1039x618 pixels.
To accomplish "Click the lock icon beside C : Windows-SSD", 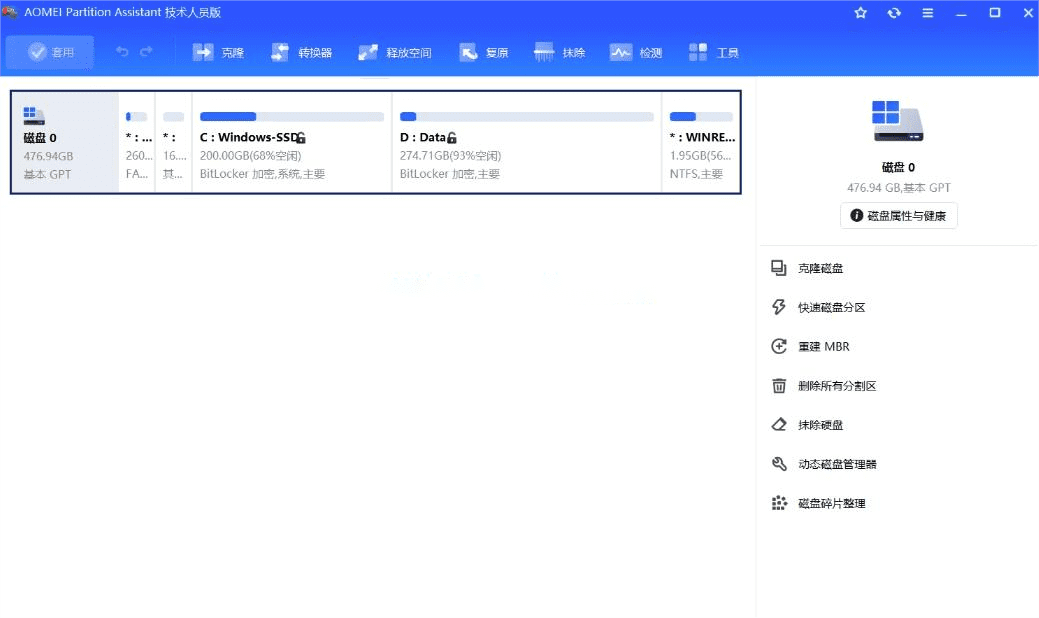I will tap(301, 138).
